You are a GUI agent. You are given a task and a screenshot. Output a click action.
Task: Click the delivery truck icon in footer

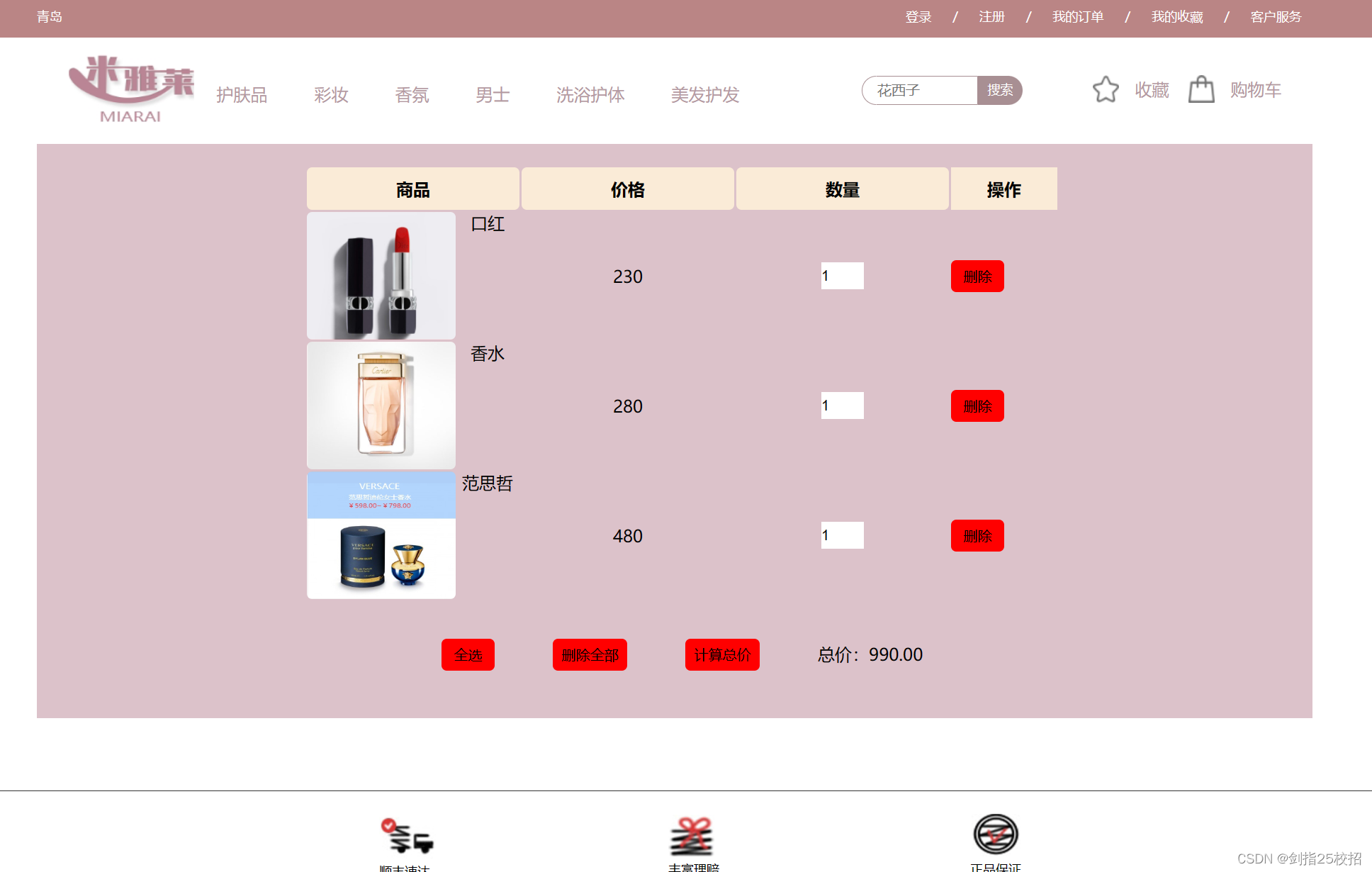tap(407, 837)
